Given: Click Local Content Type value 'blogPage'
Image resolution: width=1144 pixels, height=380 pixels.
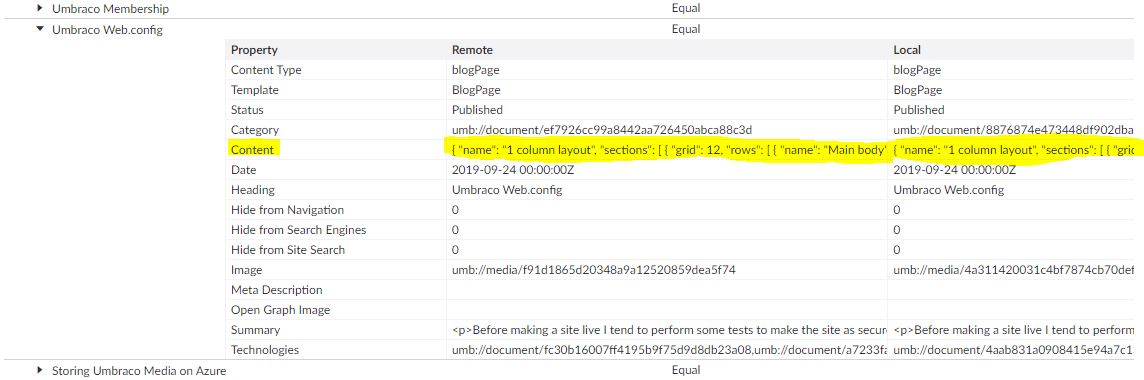Looking at the screenshot, I should (917, 70).
